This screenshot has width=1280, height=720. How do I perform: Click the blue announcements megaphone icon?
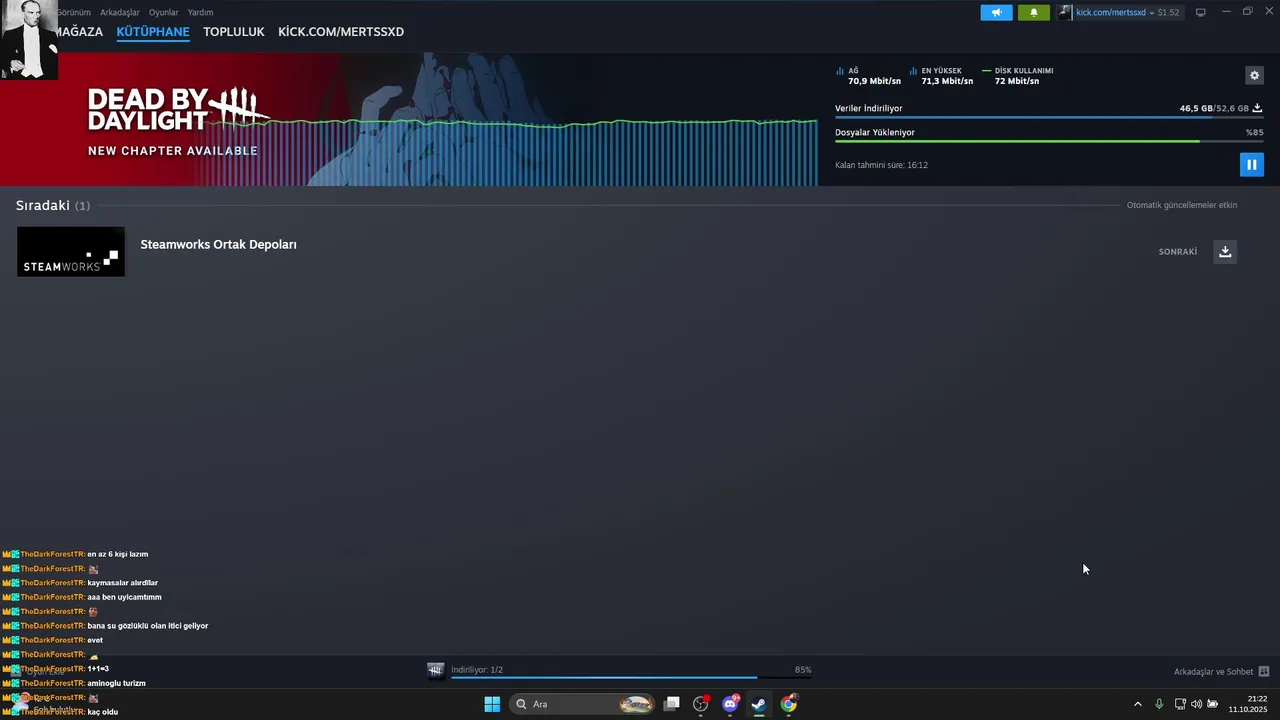tap(996, 12)
